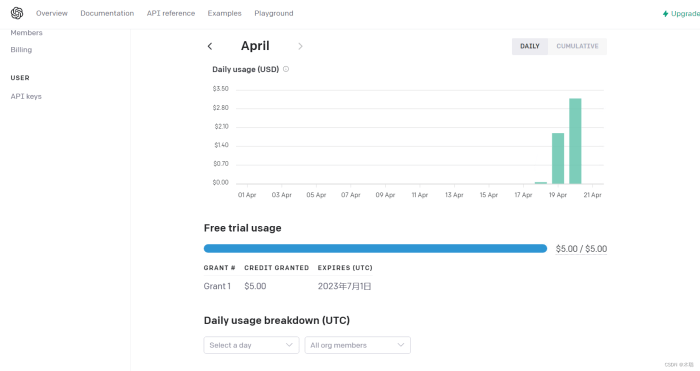The height and width of the screenshot is (371, 700).
Task: Open the Overview tab
Action: pyautogui.click(x=52, y=13)
